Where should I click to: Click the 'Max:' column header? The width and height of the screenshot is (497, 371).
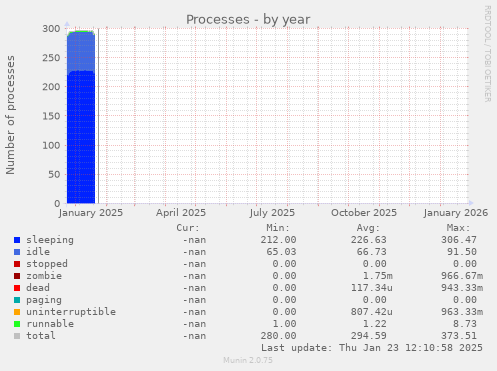pos(458,228)
